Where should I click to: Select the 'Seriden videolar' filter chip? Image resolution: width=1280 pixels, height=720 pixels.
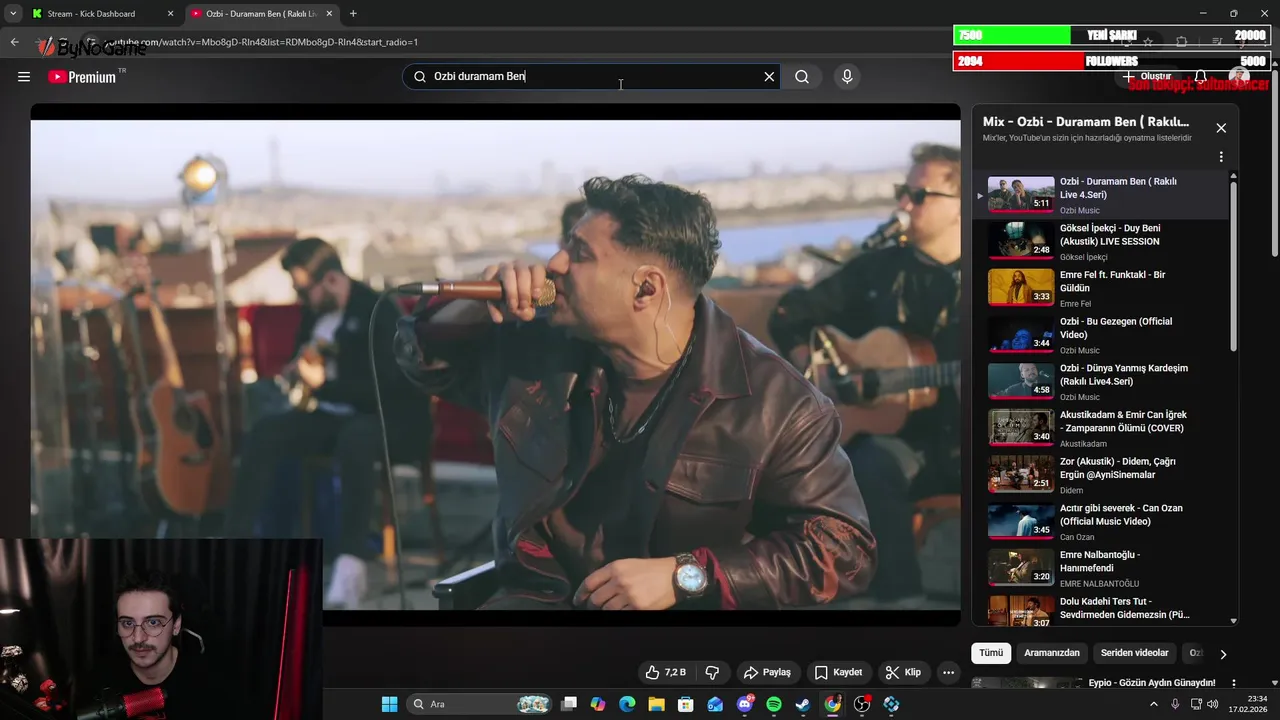point(1134,653)
